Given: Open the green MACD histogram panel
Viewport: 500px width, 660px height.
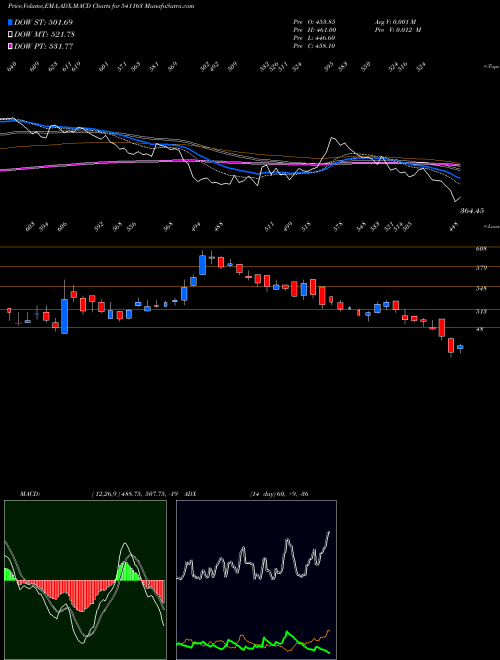Looking at the screenshot, I should pyautogui.click(x=85, y=580).
